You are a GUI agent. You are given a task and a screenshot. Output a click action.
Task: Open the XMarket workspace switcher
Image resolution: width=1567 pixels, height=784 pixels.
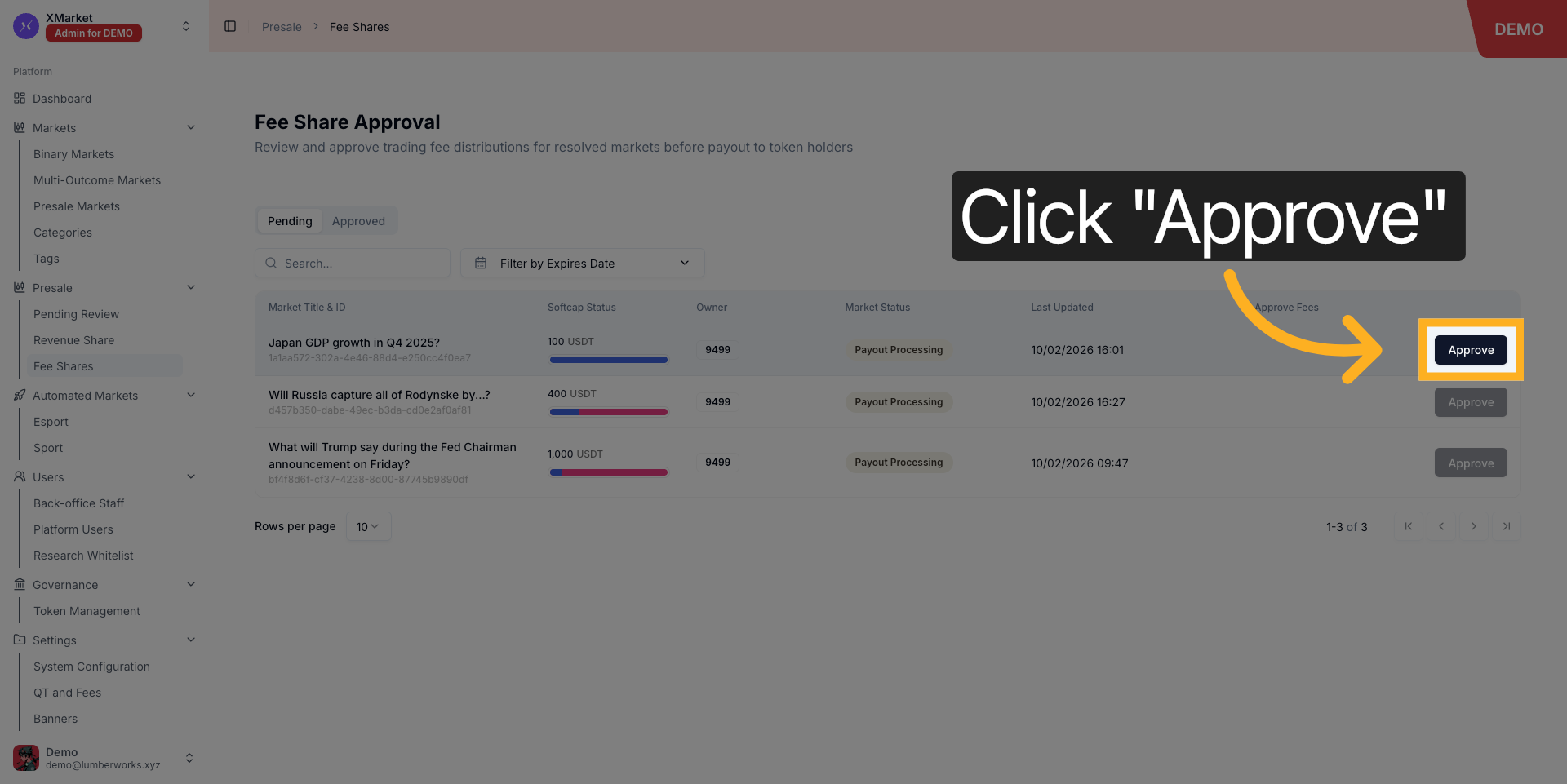point(186,26)
